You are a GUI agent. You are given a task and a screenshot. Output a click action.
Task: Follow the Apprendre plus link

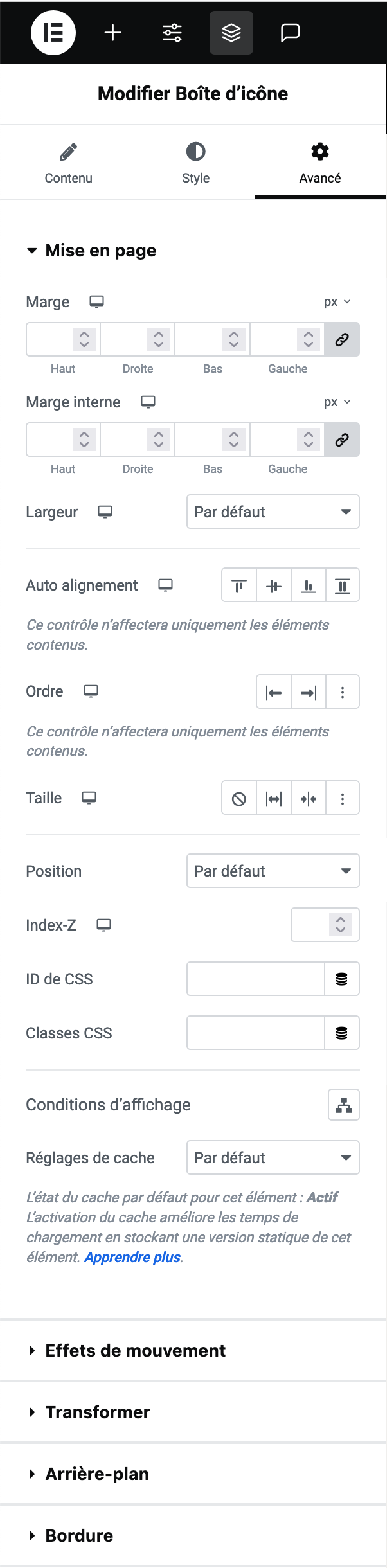click(x=132, y=1257)
